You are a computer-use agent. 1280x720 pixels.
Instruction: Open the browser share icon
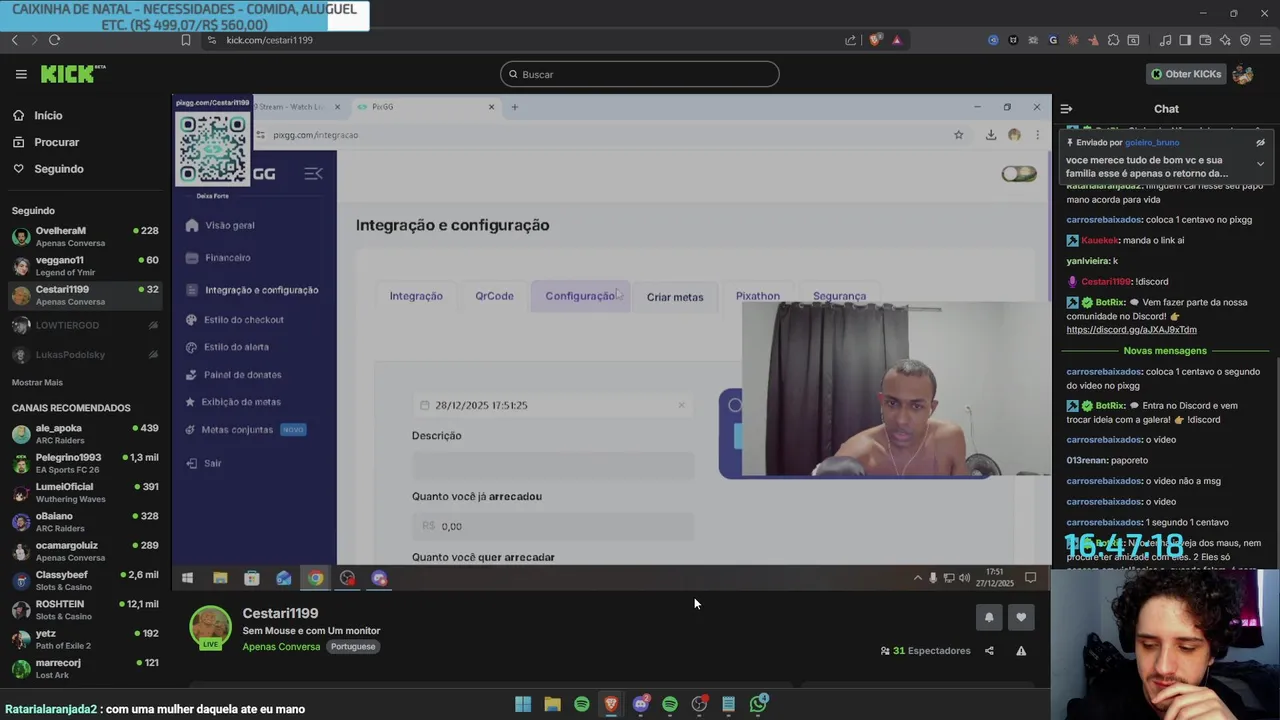click(x=850, y=40)
